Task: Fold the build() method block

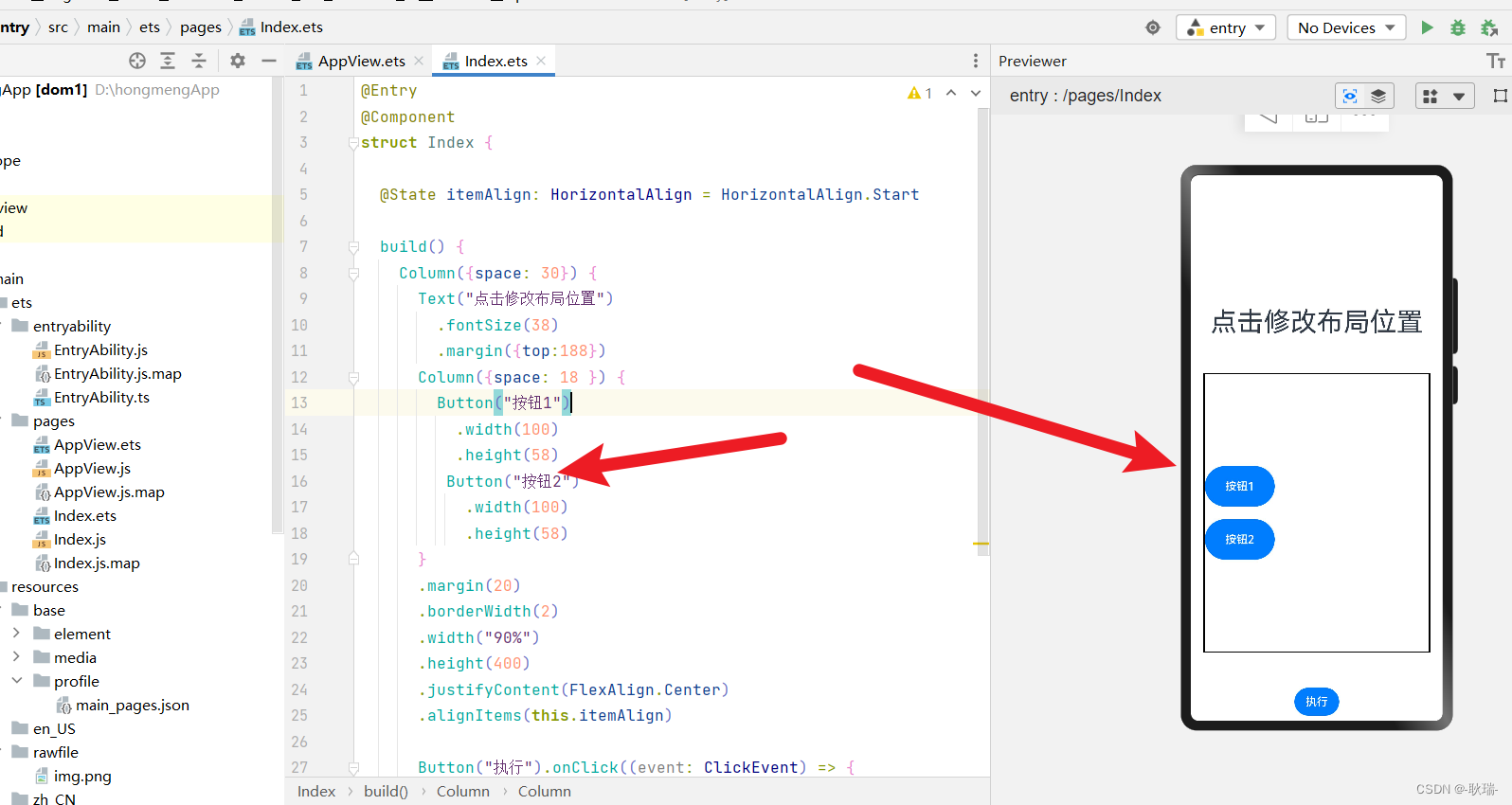Action: [x=353, y=247]
